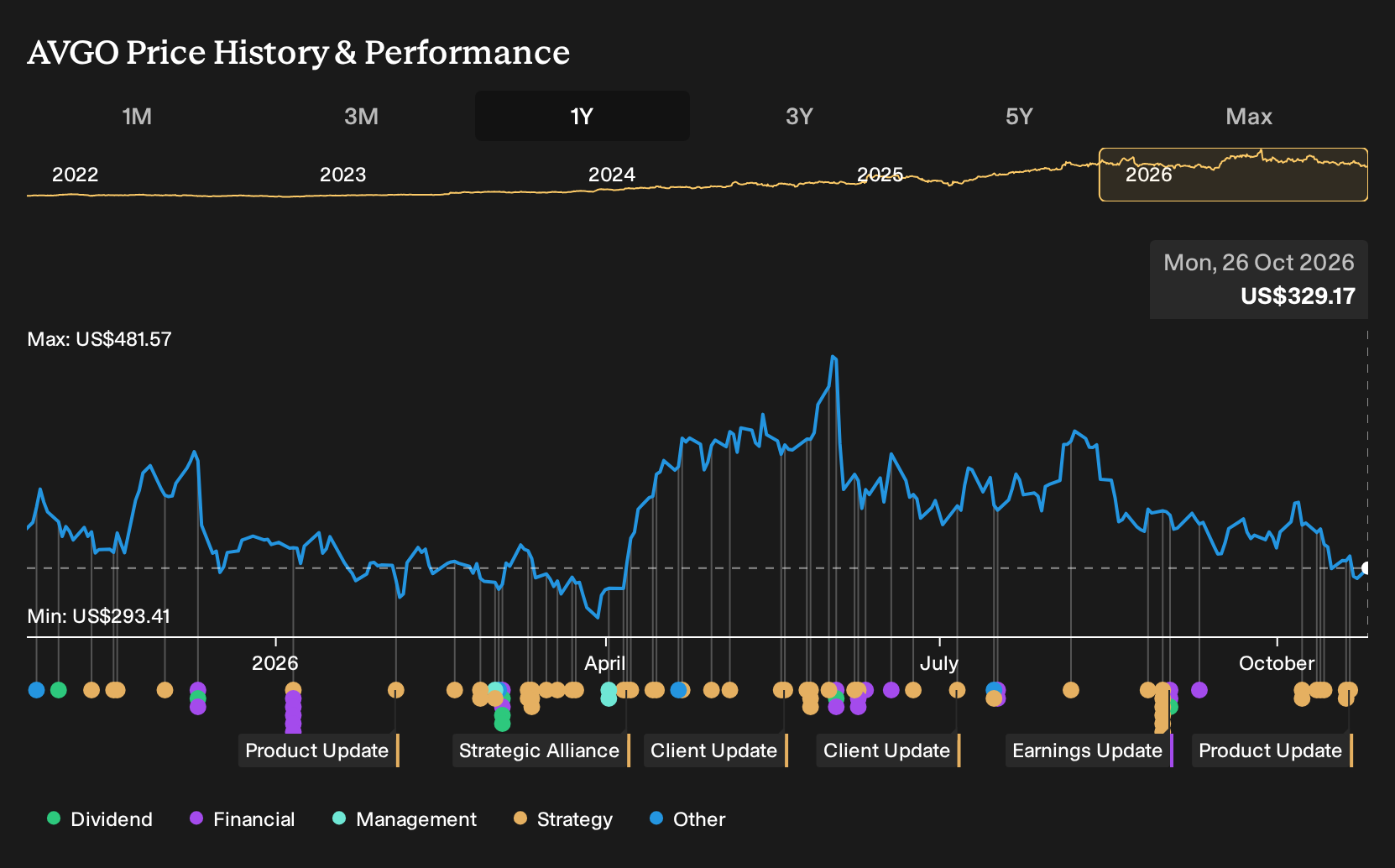Click the Max: US$481.57 label
The width and height of the screenshot is (1395, 868).
[x=99, y=339]
